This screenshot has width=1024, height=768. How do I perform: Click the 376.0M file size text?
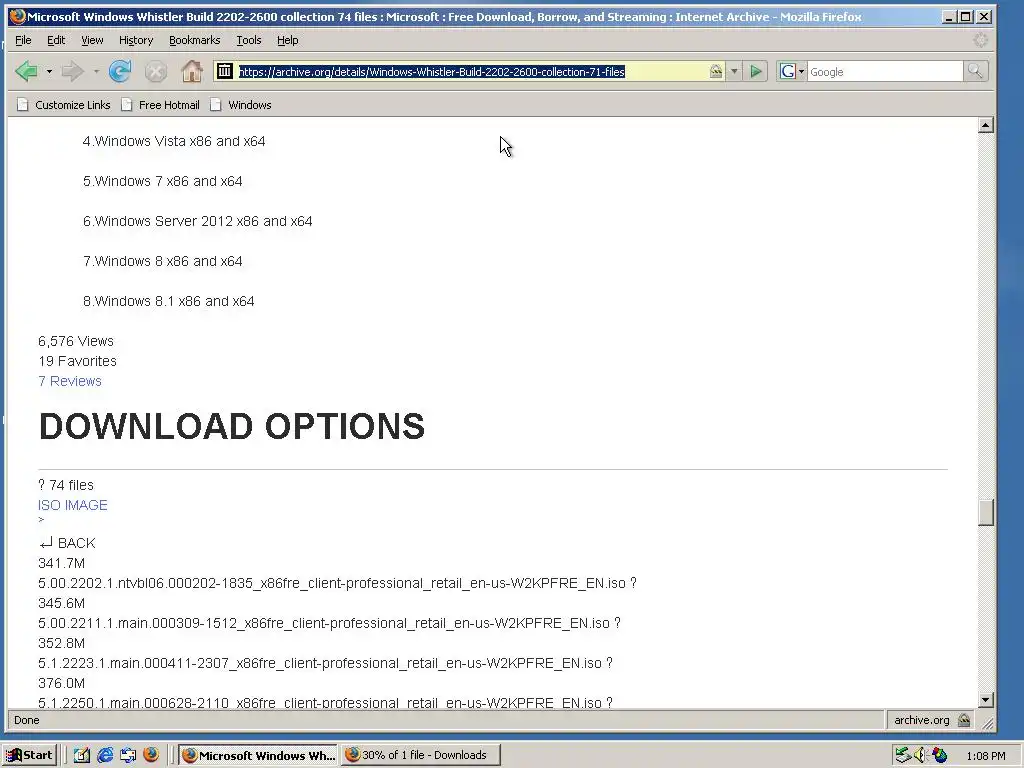pyautogui.click(x=61, y=683)
